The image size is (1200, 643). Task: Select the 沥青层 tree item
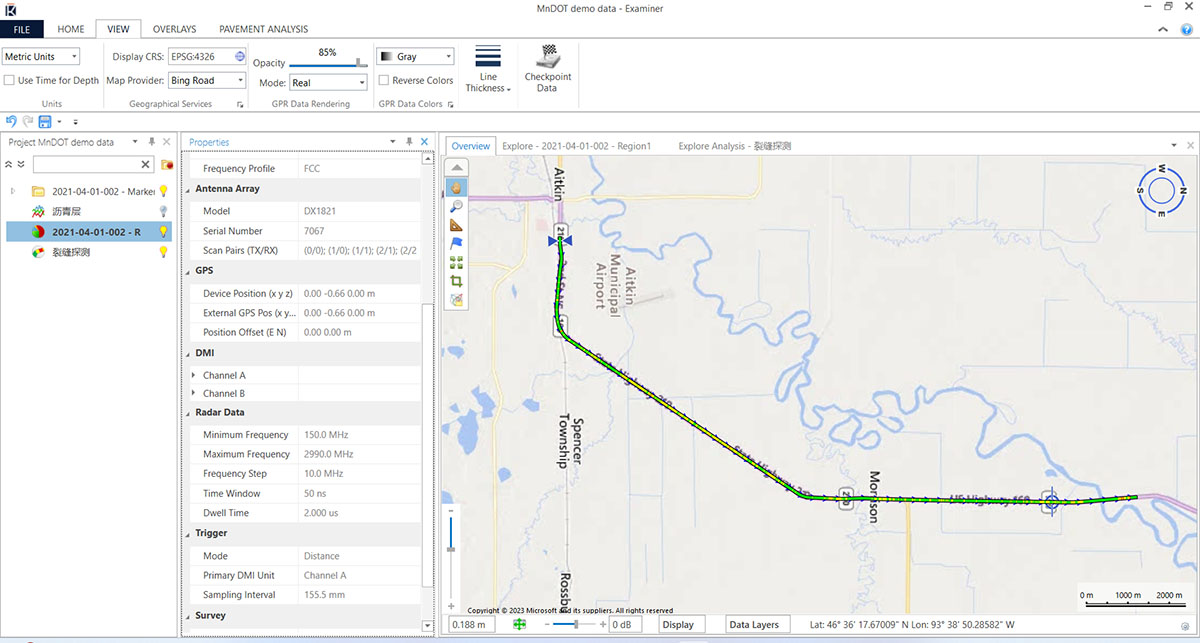pyautogui.click(x=66, y=211)
